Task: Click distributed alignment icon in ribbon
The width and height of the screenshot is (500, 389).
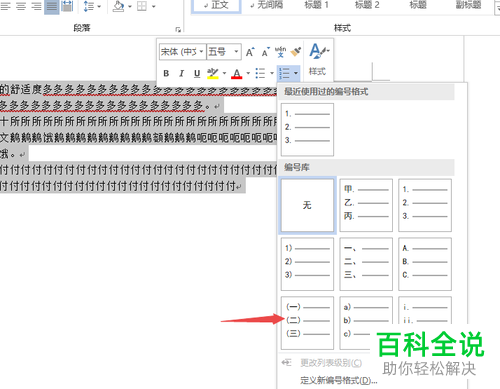Action: click(67, 6)
